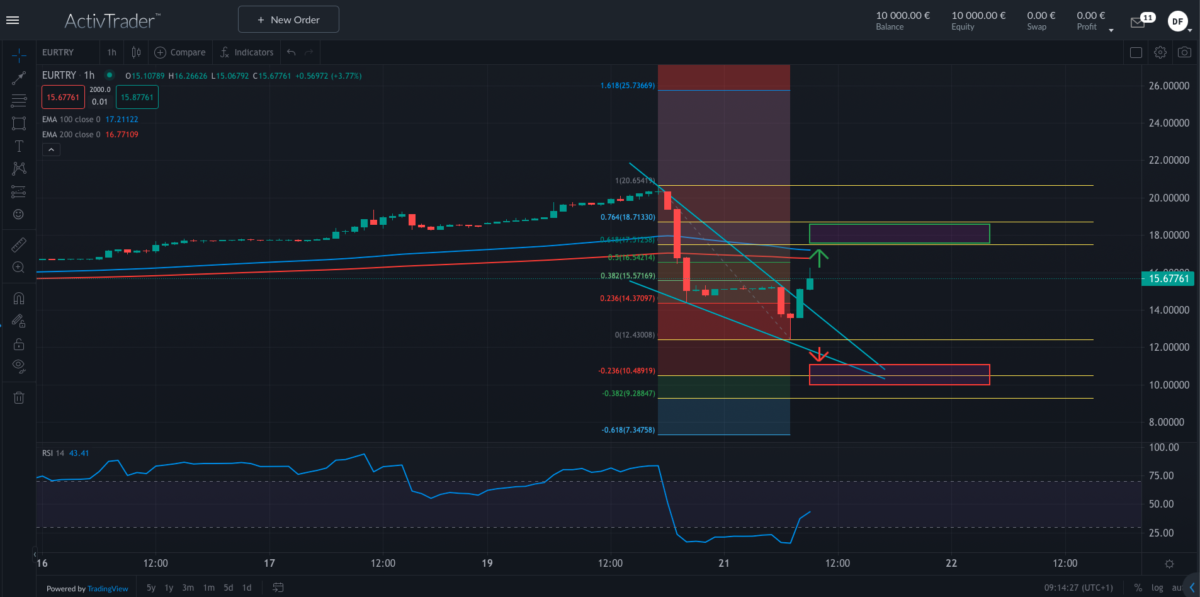Open time axis settings gear
The height and width of the screenshot is (597, 1200).
tap(1169, 564)
